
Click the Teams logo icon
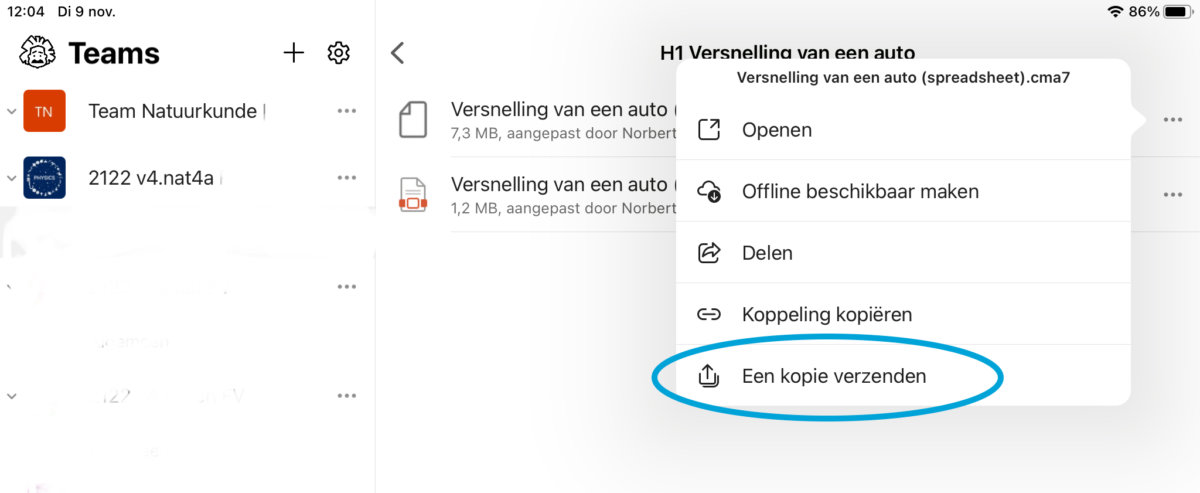37,53
